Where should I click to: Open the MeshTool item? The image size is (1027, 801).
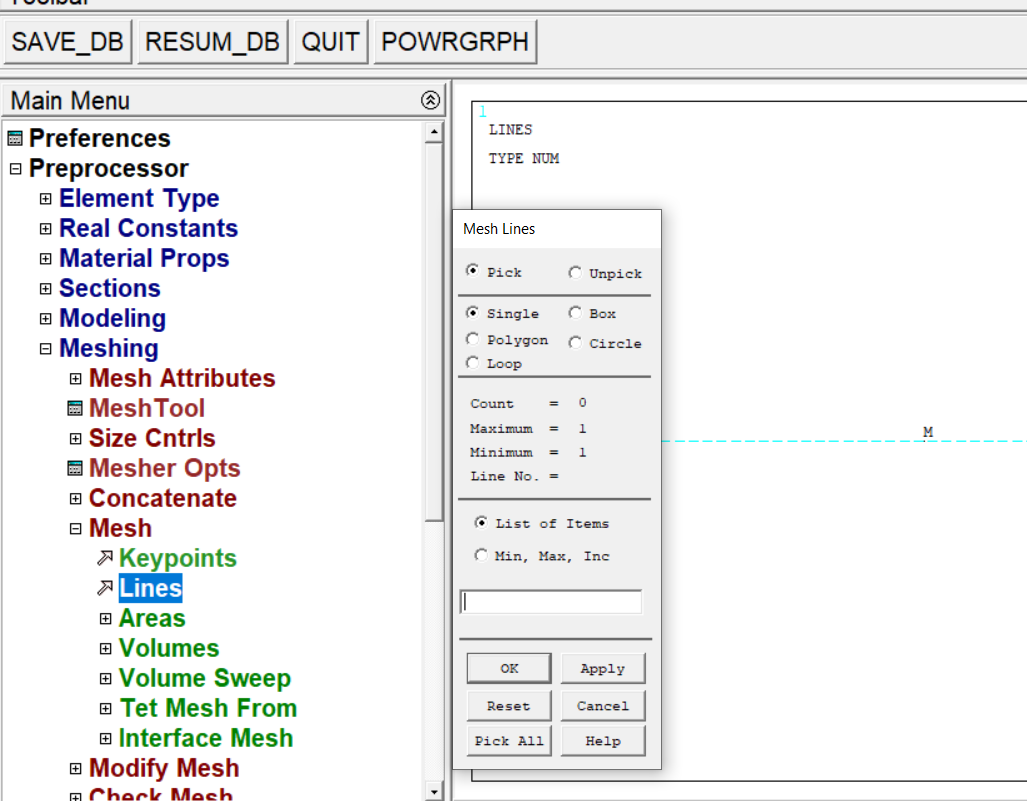(147, 408)
